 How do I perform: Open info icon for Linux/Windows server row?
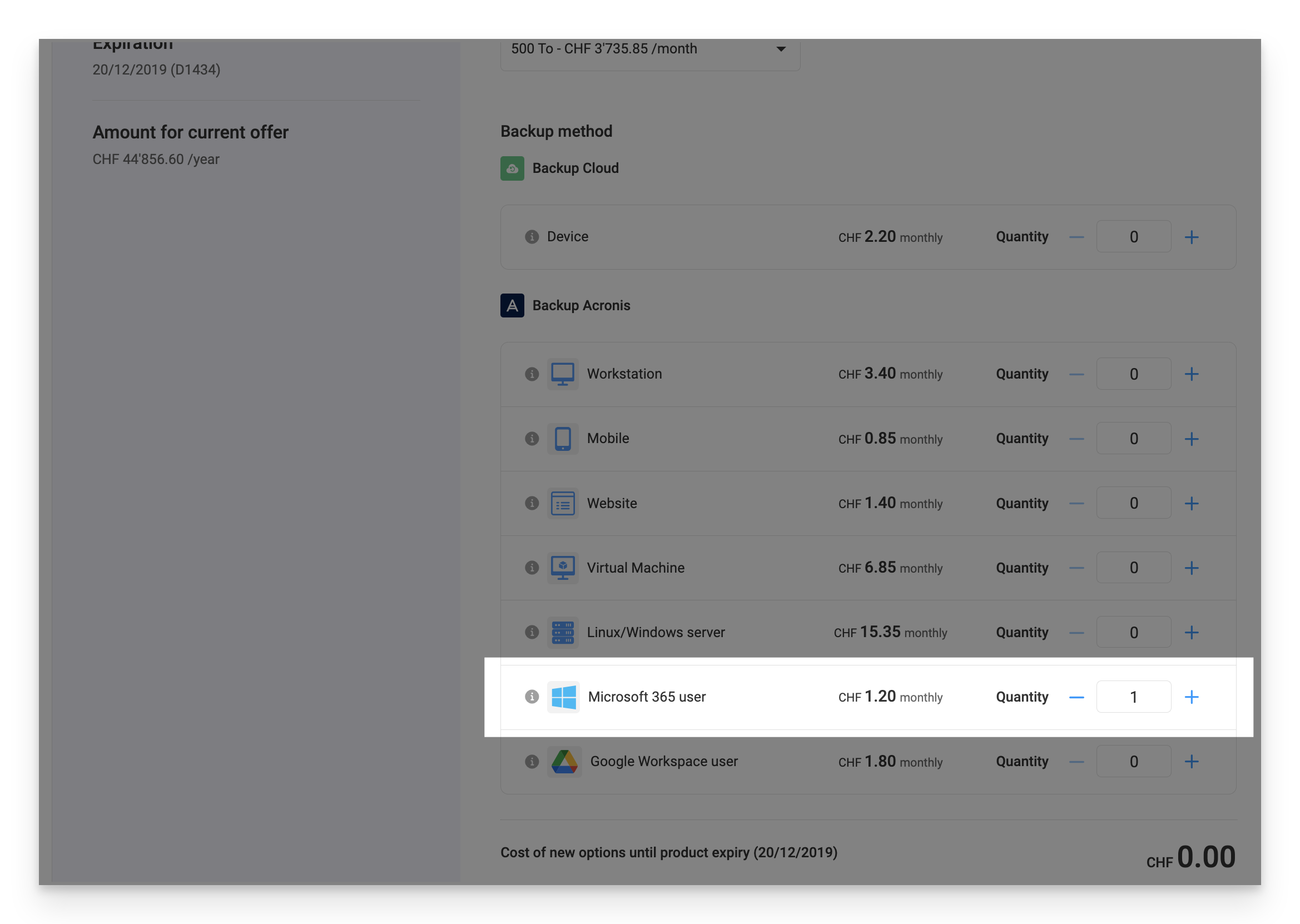pos(532,632)
